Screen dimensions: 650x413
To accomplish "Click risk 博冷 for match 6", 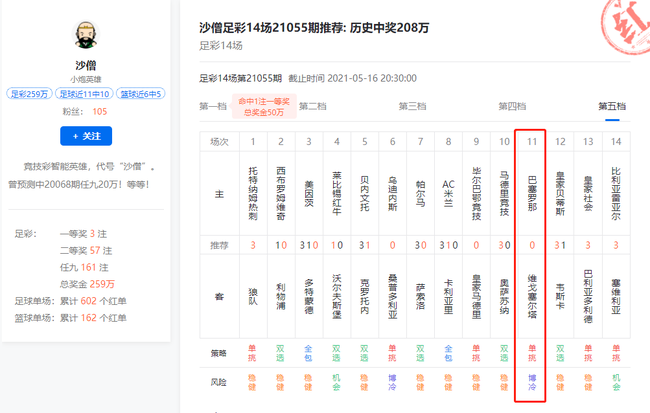I will pyautogui.click(x=392, y=382).
